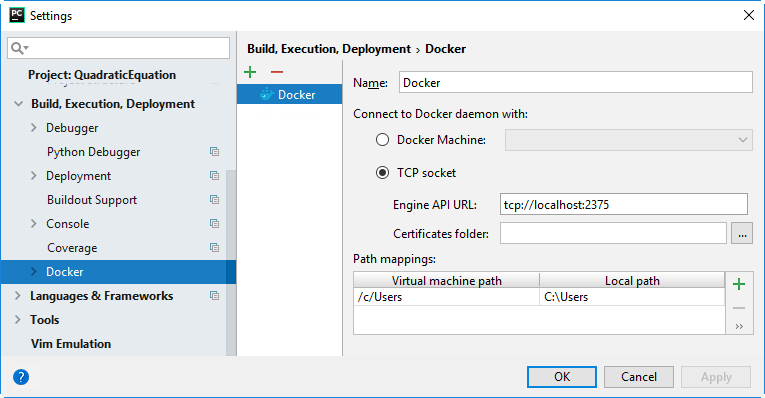765x398 pixels.
Task: Click the Build, Execution, Deployment breadcrumb
Action: coord(329,49)
